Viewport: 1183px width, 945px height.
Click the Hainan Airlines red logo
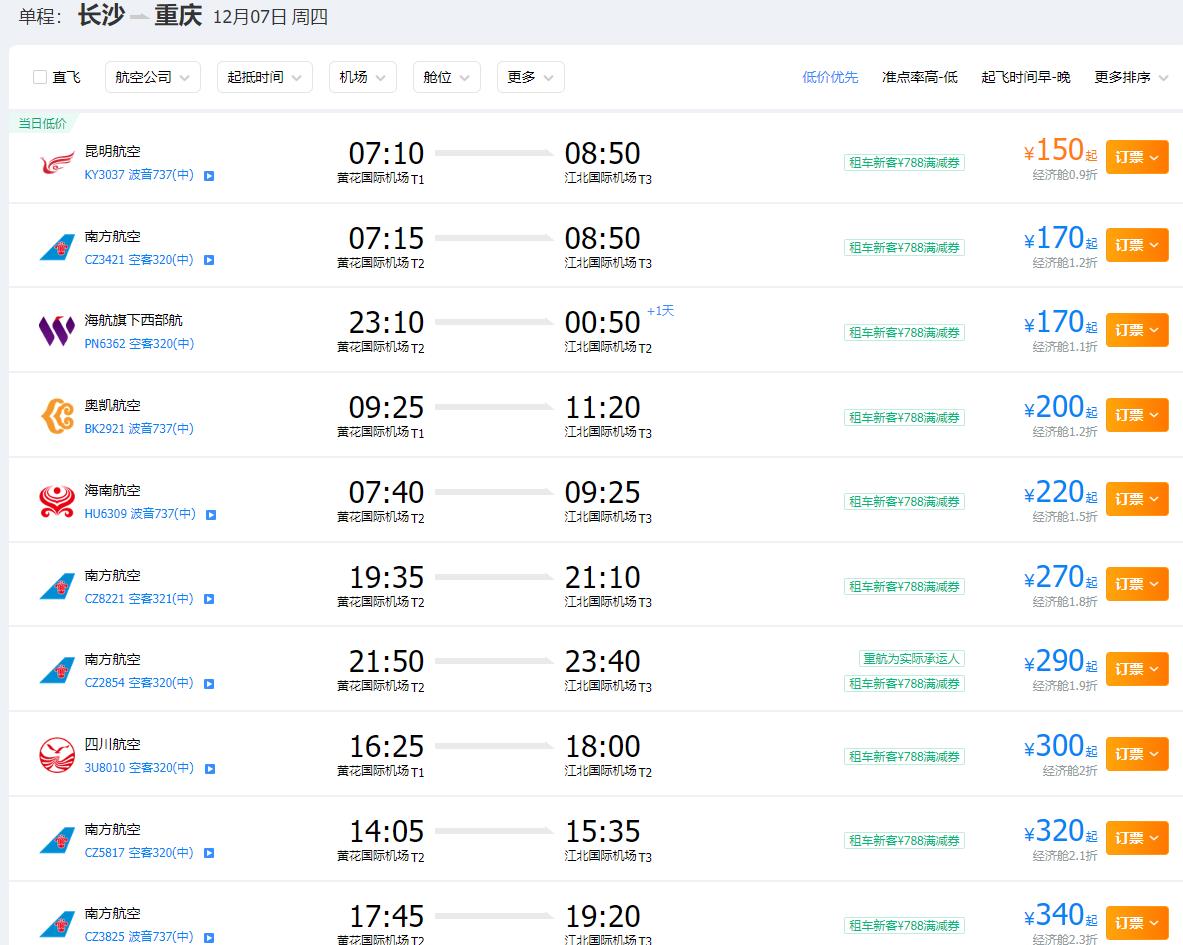[57, 501]
